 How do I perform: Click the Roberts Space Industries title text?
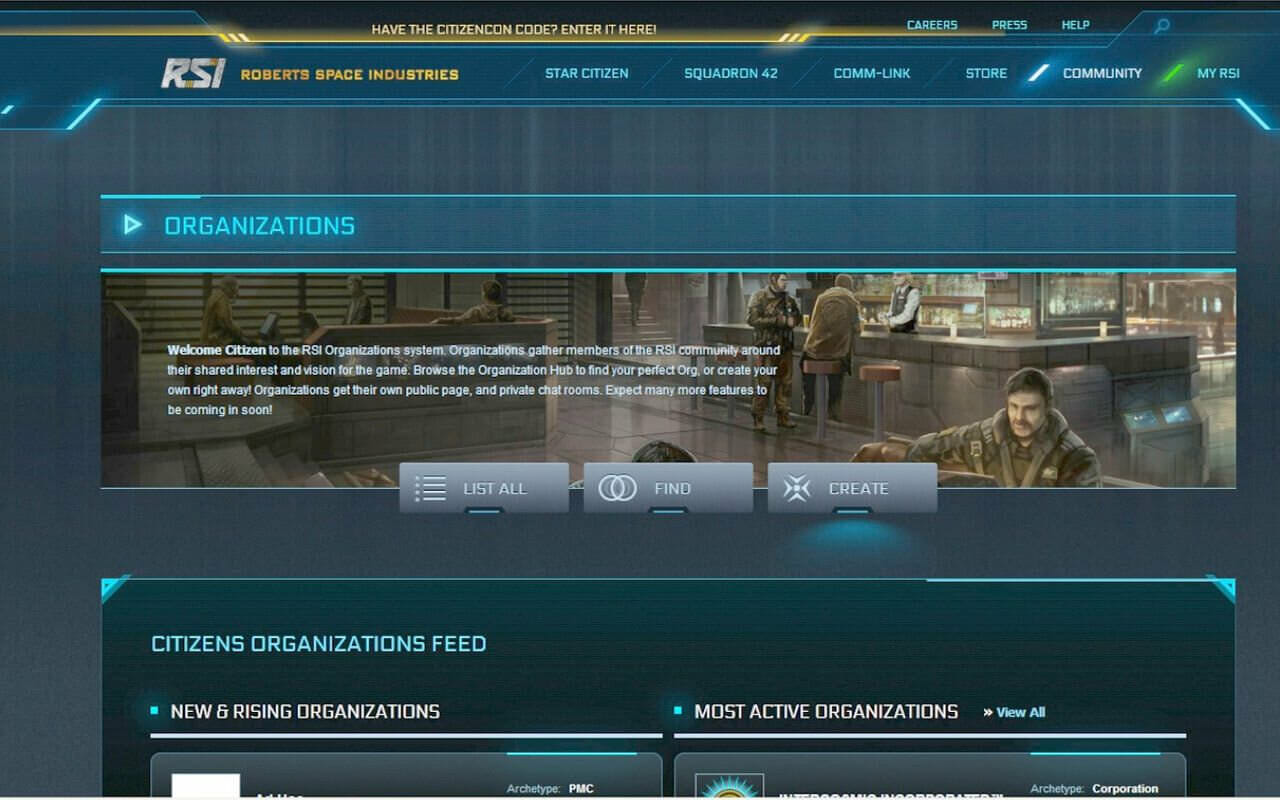(349, 74)
